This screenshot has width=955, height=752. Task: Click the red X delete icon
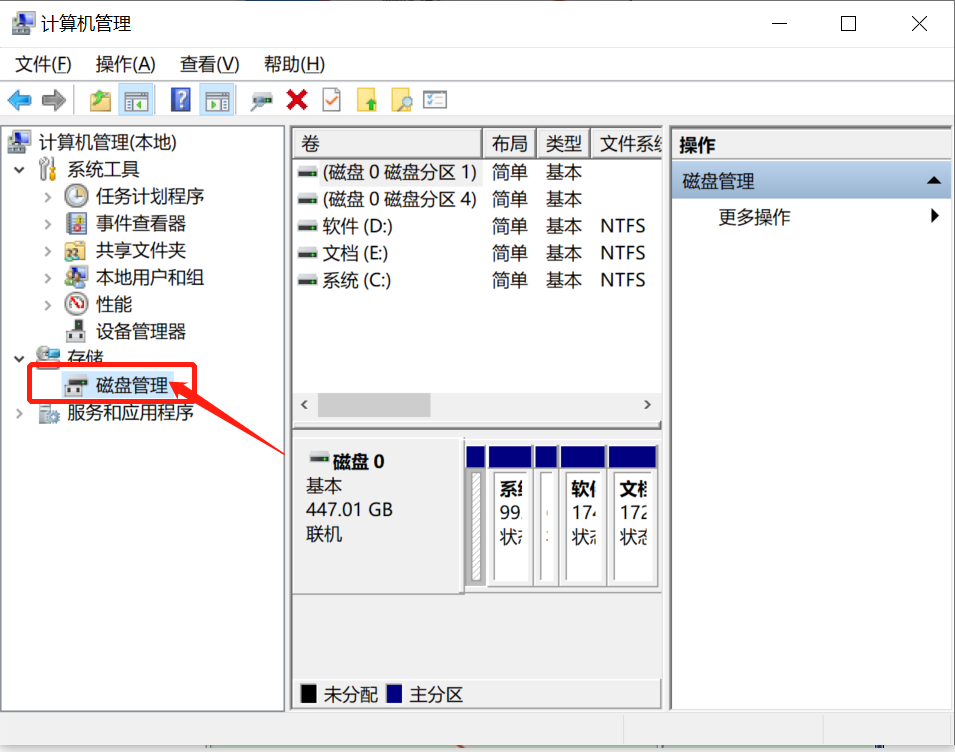297,100
